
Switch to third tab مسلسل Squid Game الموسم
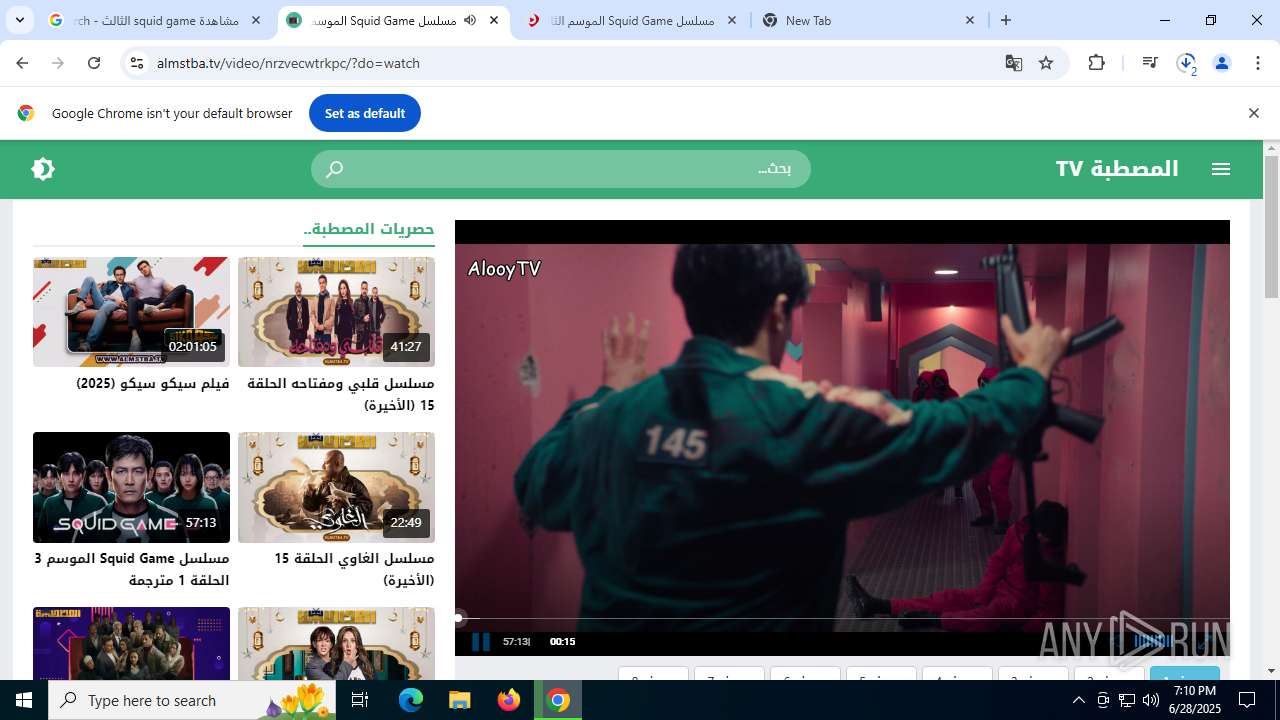click(631, 20)
